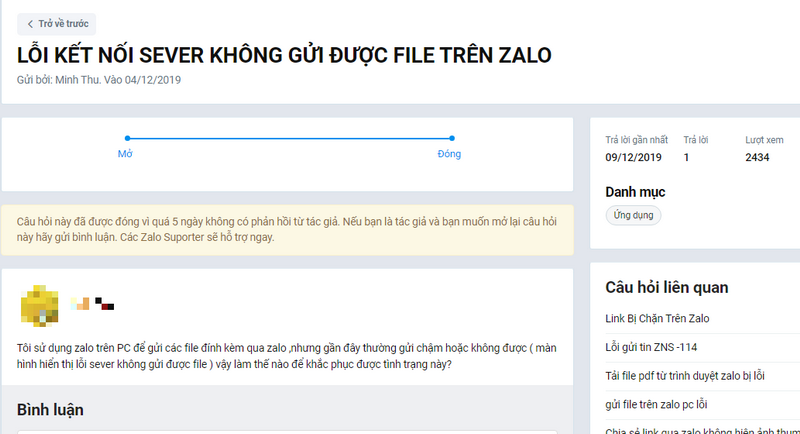Click the question body text starting 'Tôi sử dụng zalo'
Viewport: 800px width, 434px height.
coord(287,356)
